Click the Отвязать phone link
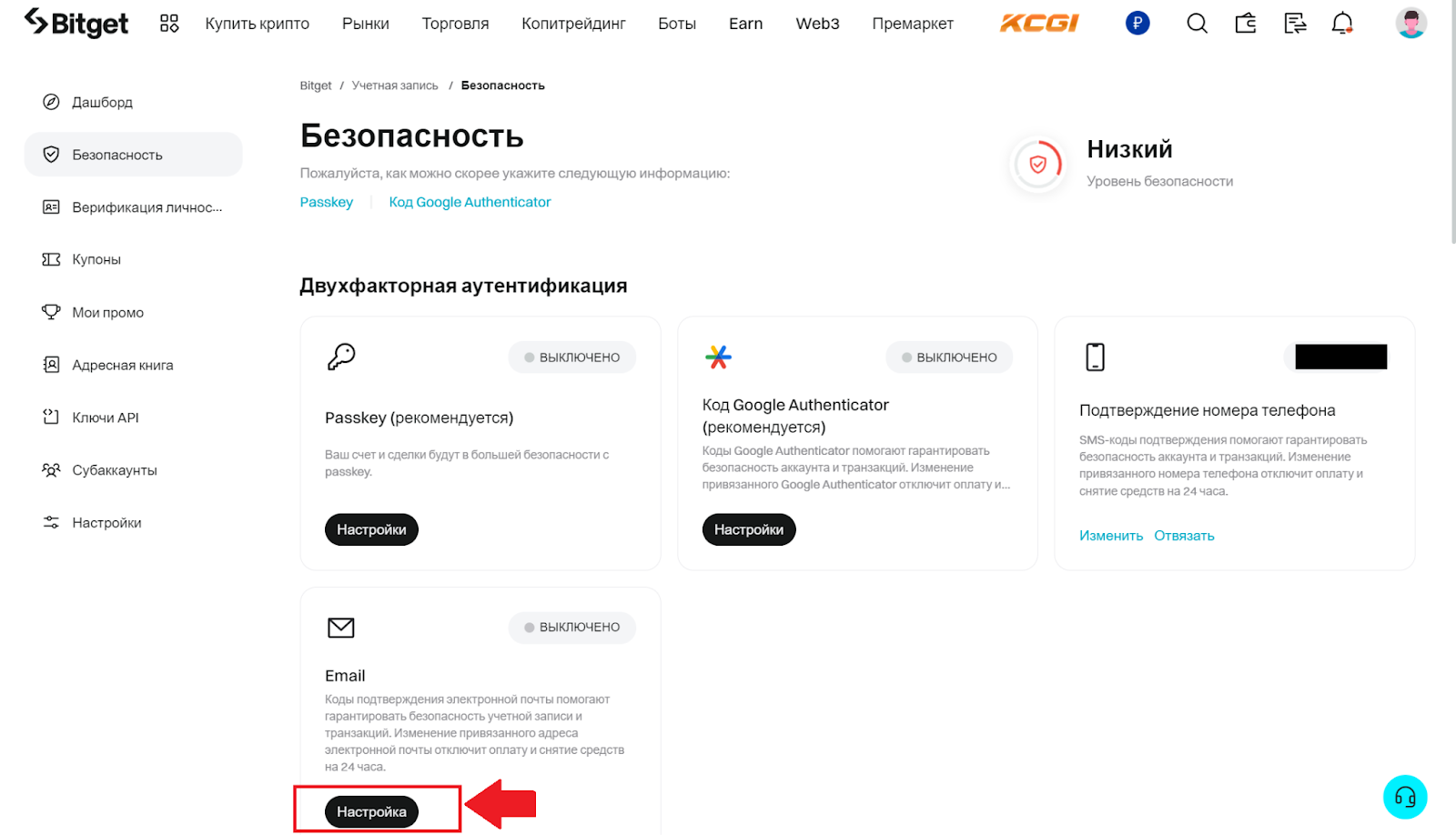 point(1184,536)
